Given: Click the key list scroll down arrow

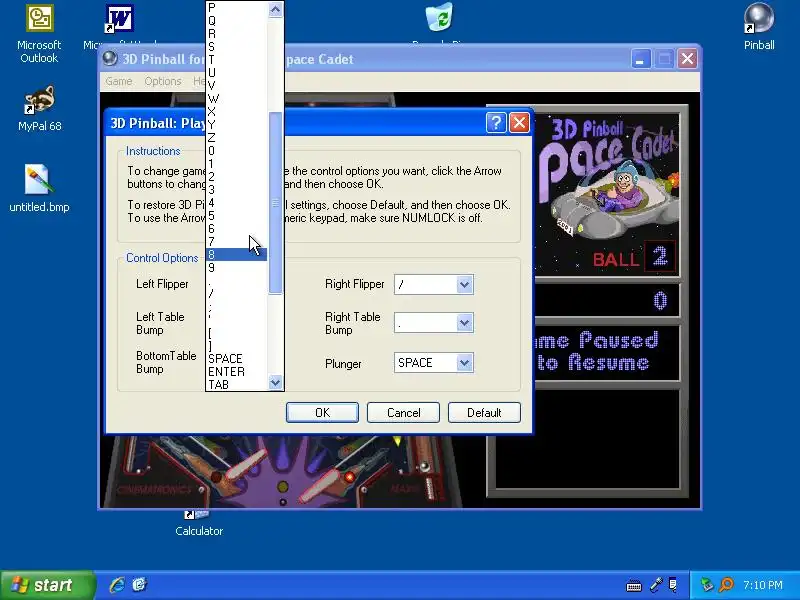Looking at the screenshot, I should pos(276,382).
